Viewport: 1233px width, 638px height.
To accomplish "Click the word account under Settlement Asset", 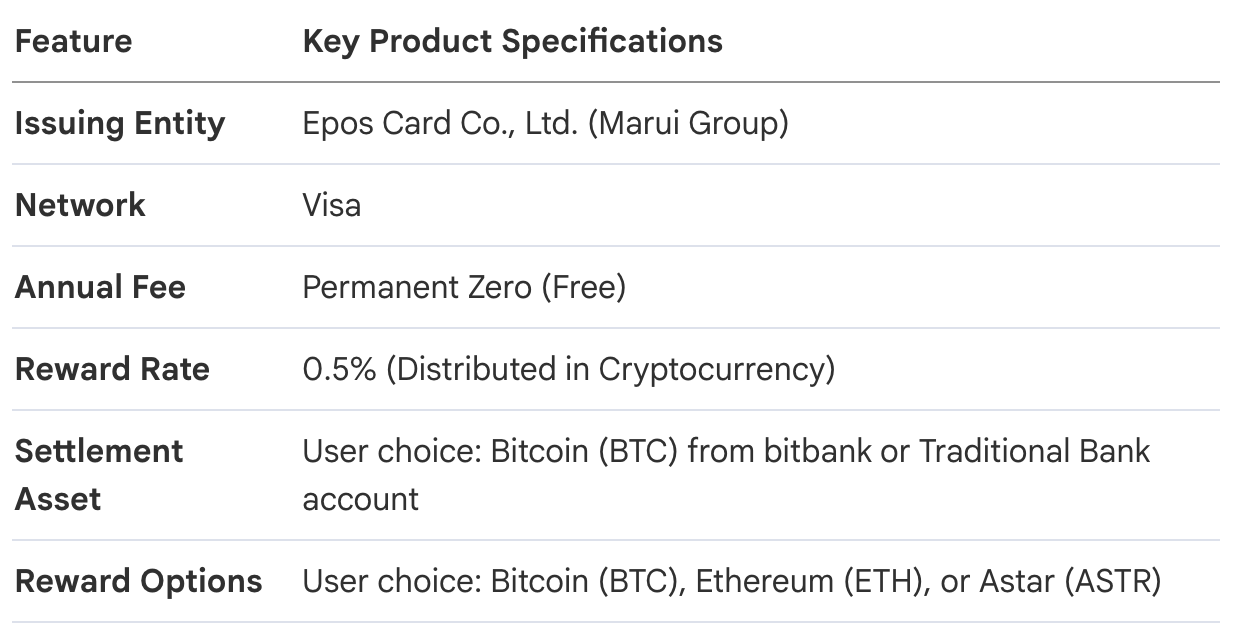I will point(360,499).
